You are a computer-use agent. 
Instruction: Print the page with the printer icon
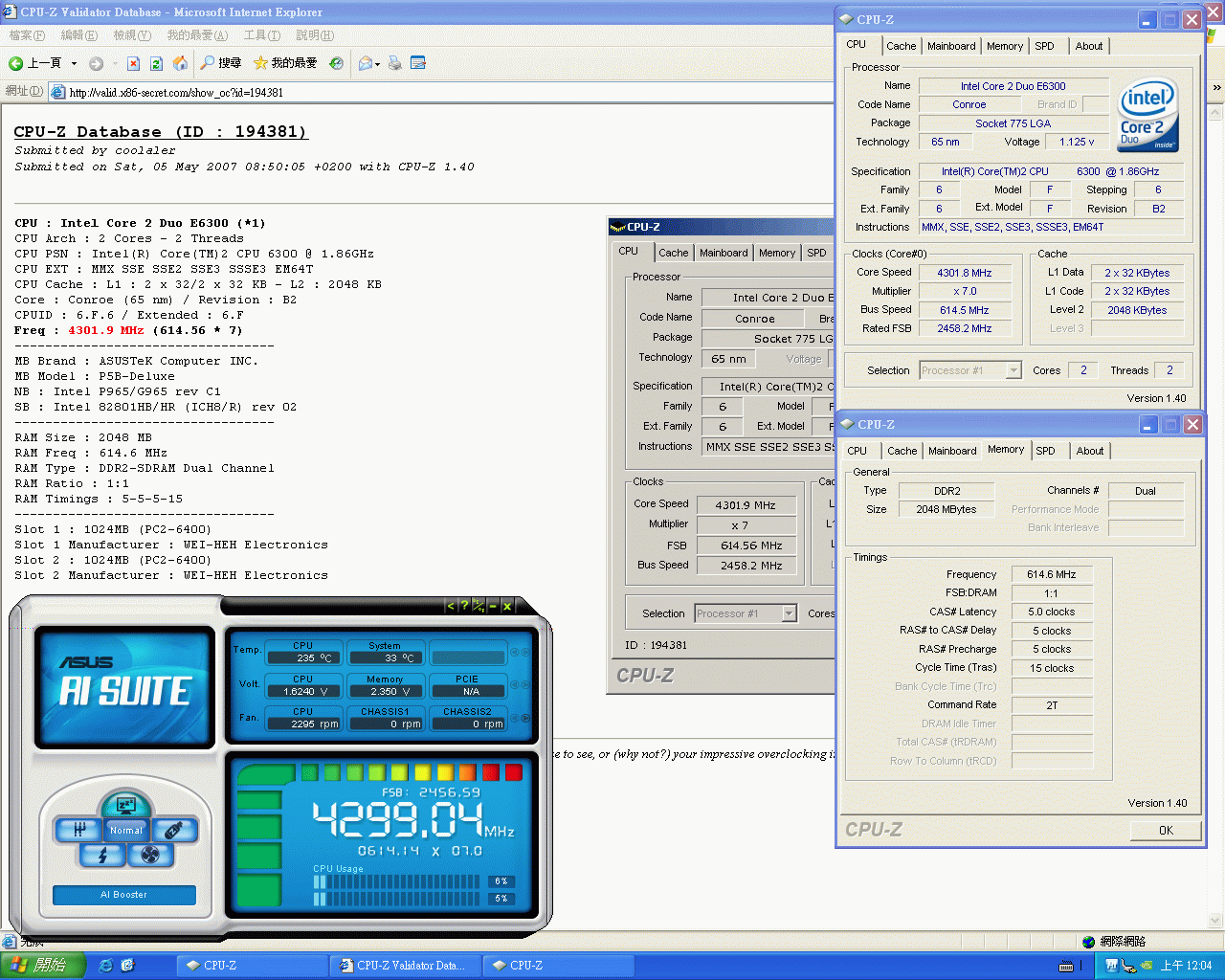pos(394,64)
